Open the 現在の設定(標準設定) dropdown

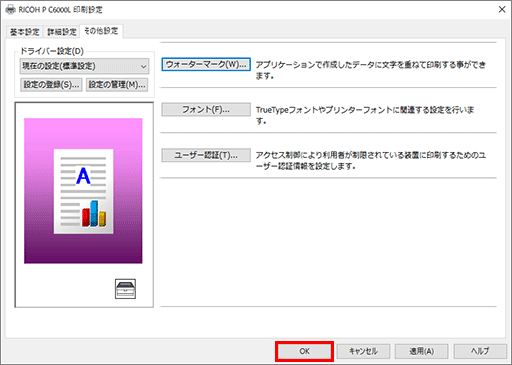pyautogui.click(x=84, y=66)
